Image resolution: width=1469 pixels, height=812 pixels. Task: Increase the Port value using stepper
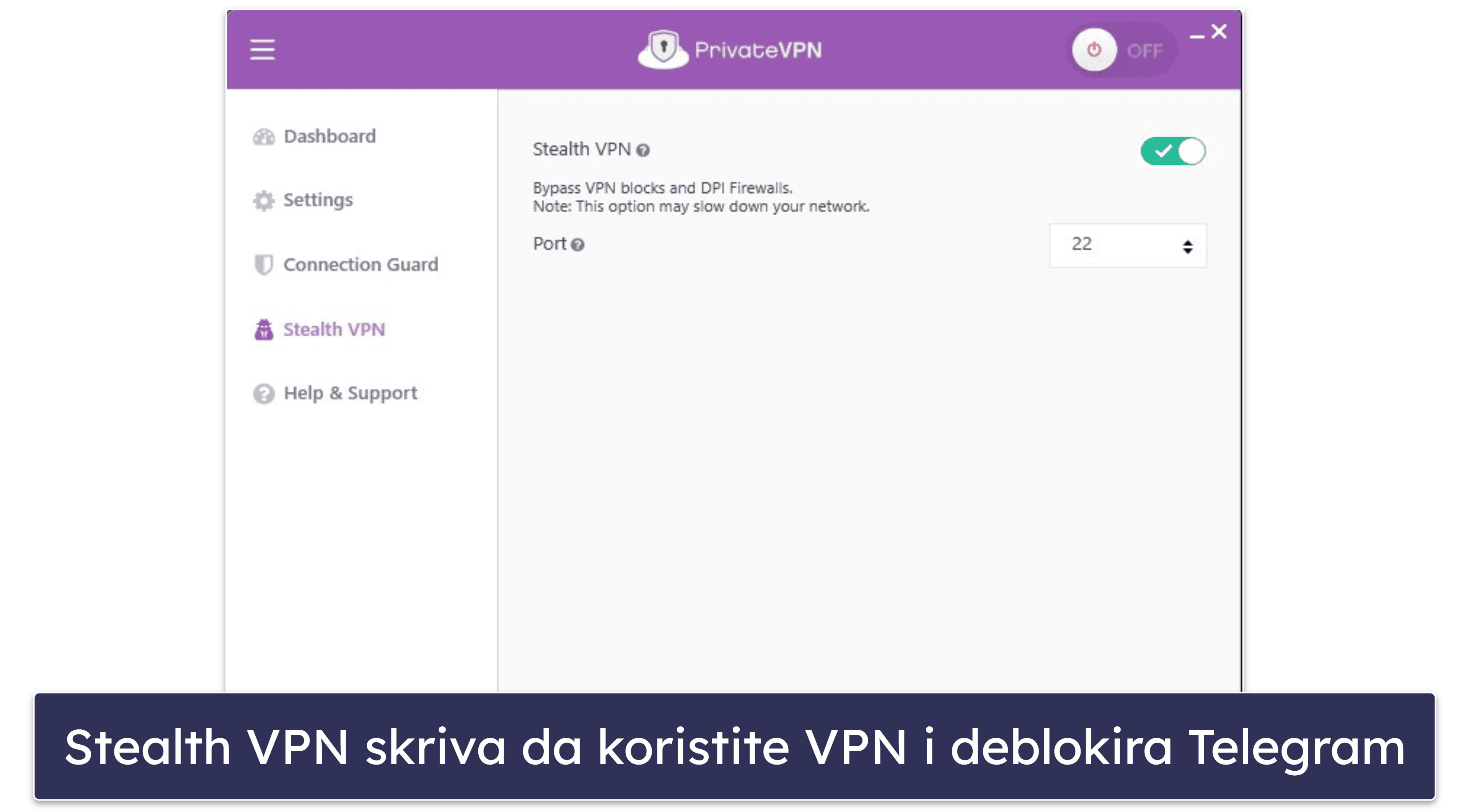pos(1188,240)
